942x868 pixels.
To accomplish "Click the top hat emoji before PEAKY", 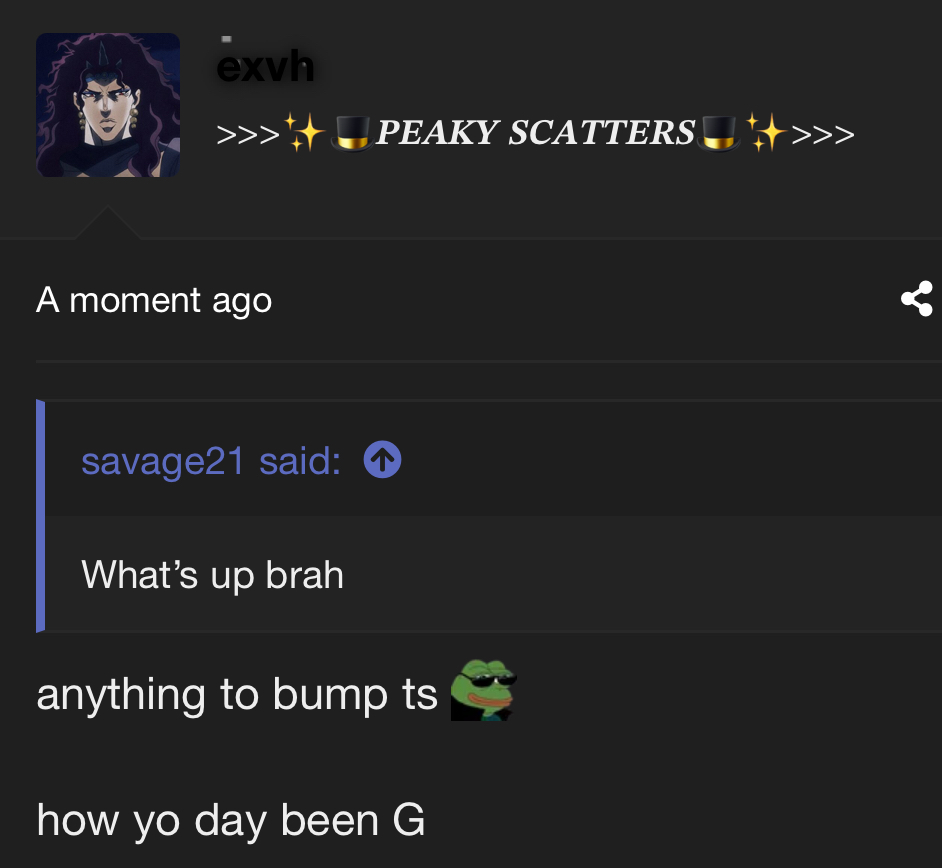I will pos(352,133).
